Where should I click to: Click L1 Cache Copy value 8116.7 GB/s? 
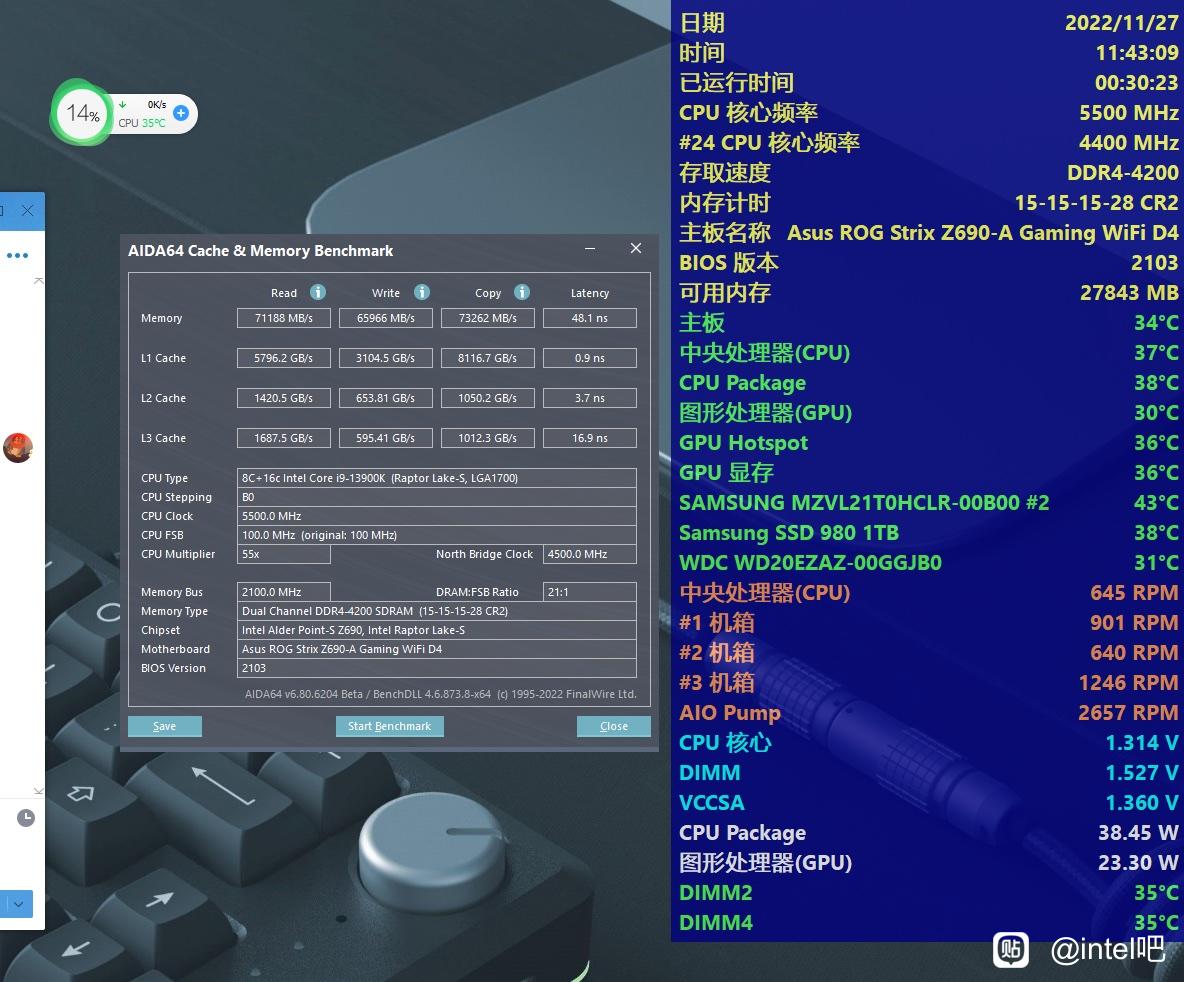pos(488,358)
